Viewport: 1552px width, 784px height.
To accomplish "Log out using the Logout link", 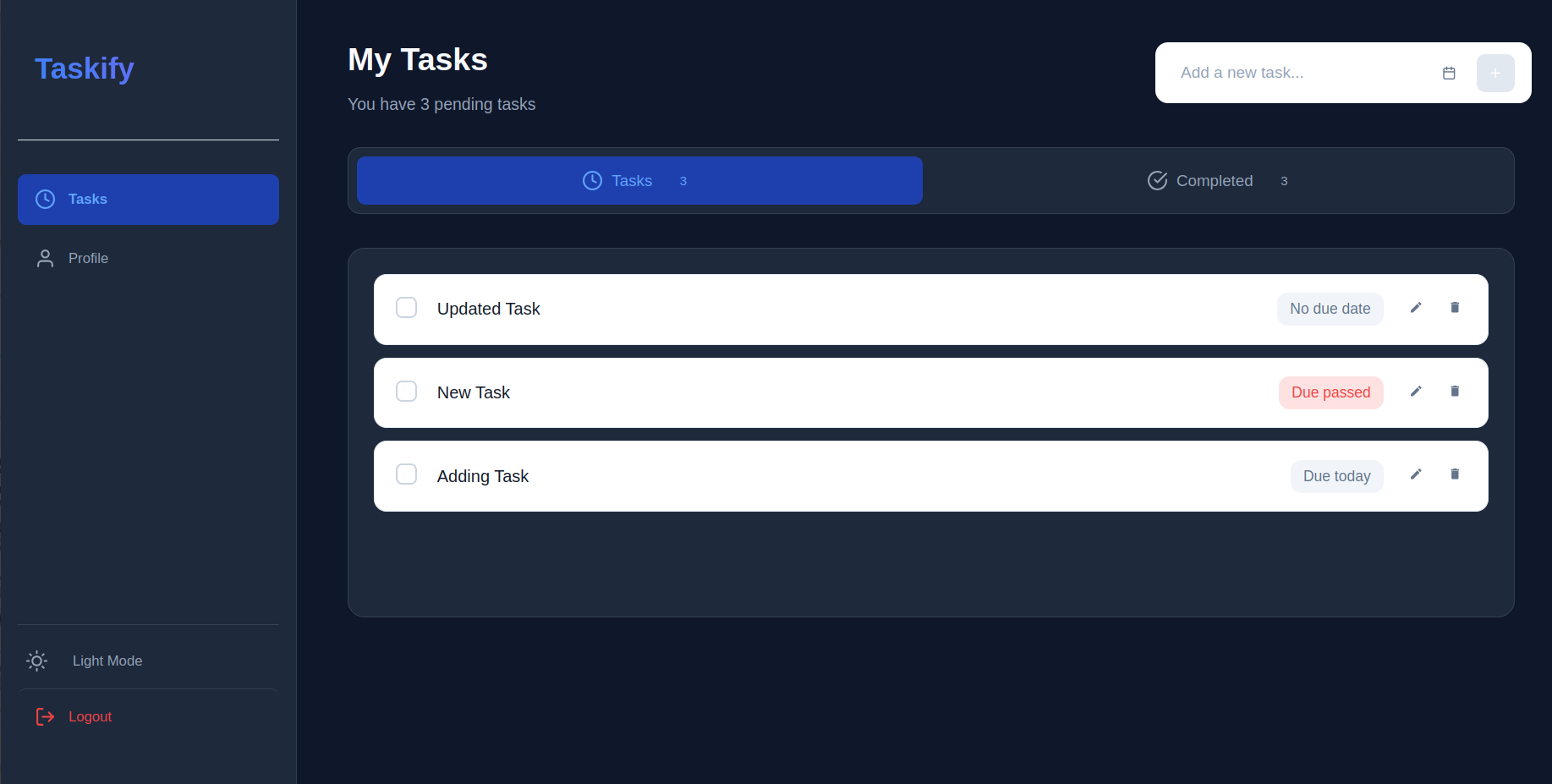I will click(90, 717).
